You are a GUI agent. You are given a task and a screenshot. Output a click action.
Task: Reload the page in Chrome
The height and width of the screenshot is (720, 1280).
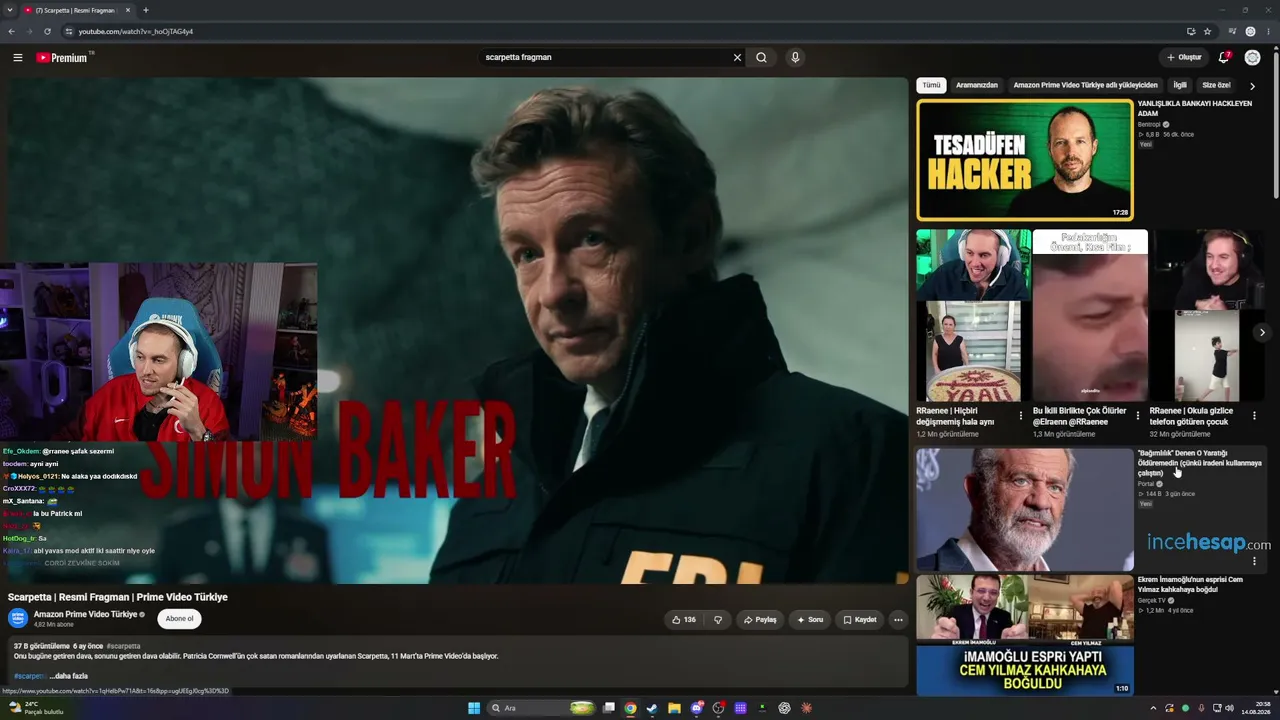tap(47, 31)
